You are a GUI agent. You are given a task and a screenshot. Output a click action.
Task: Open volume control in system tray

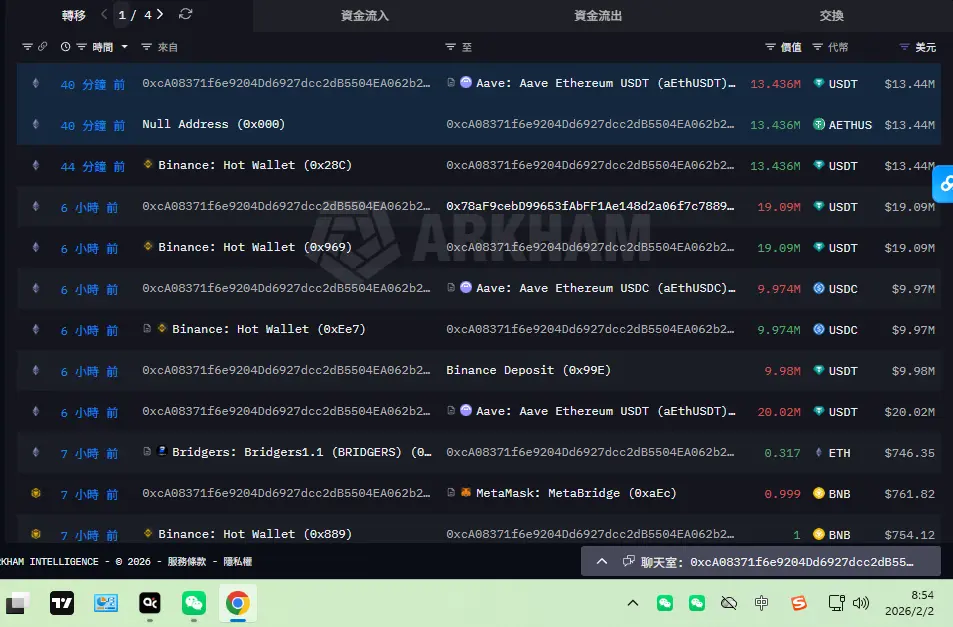click(861, 603)
